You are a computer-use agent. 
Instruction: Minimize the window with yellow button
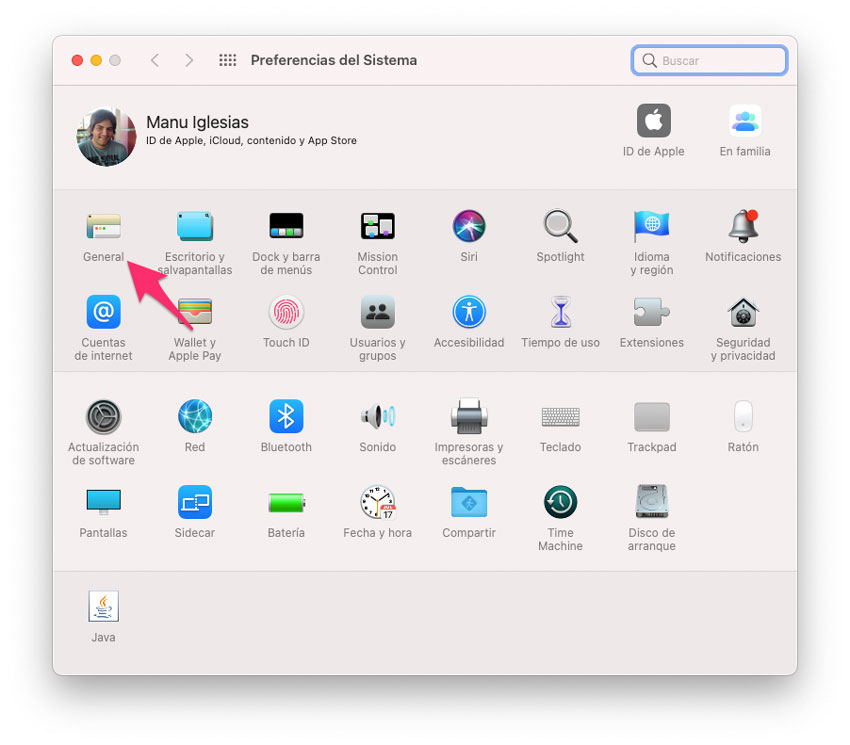[96, 60]
